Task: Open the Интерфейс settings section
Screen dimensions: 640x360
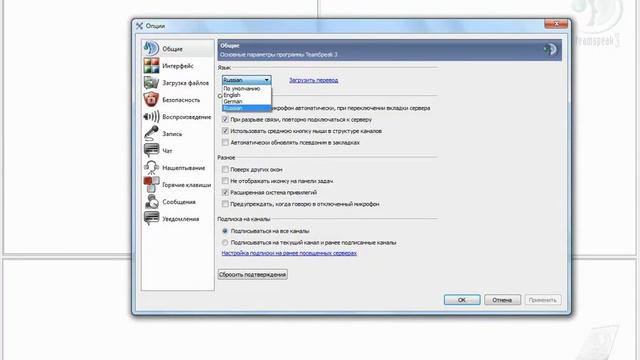Action: click(178, 66)
